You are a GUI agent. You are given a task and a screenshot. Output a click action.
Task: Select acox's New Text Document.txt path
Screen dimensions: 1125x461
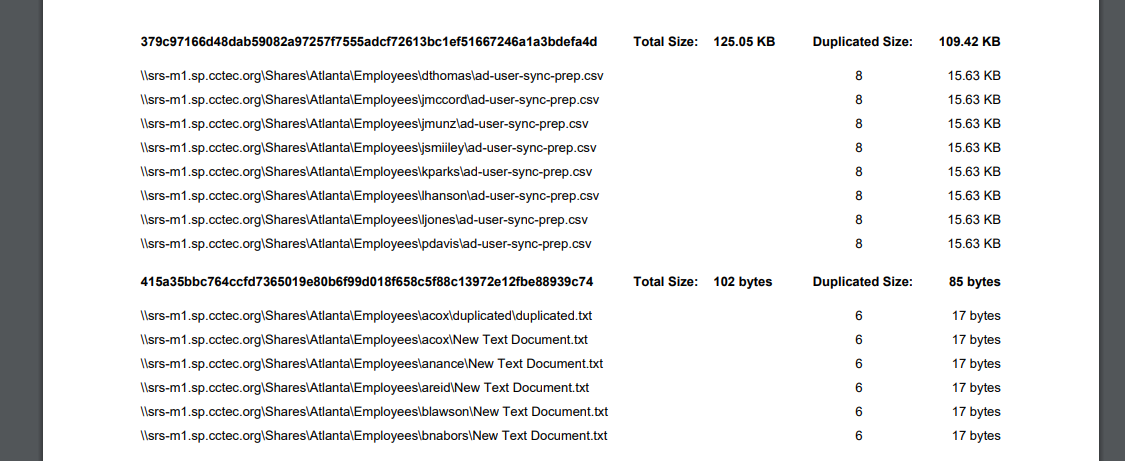coord(364,340)
